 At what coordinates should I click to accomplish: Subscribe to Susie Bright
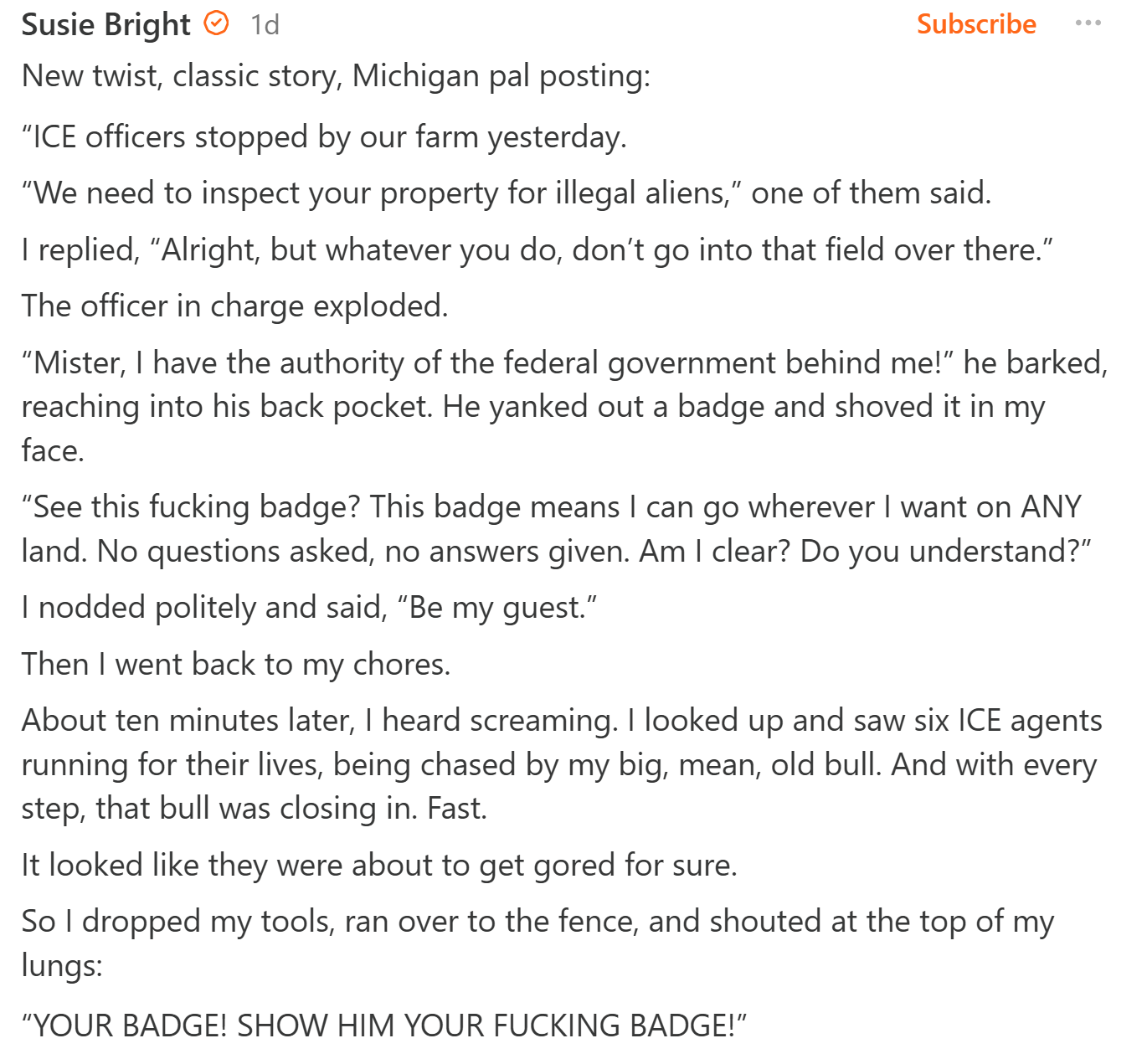976,24
